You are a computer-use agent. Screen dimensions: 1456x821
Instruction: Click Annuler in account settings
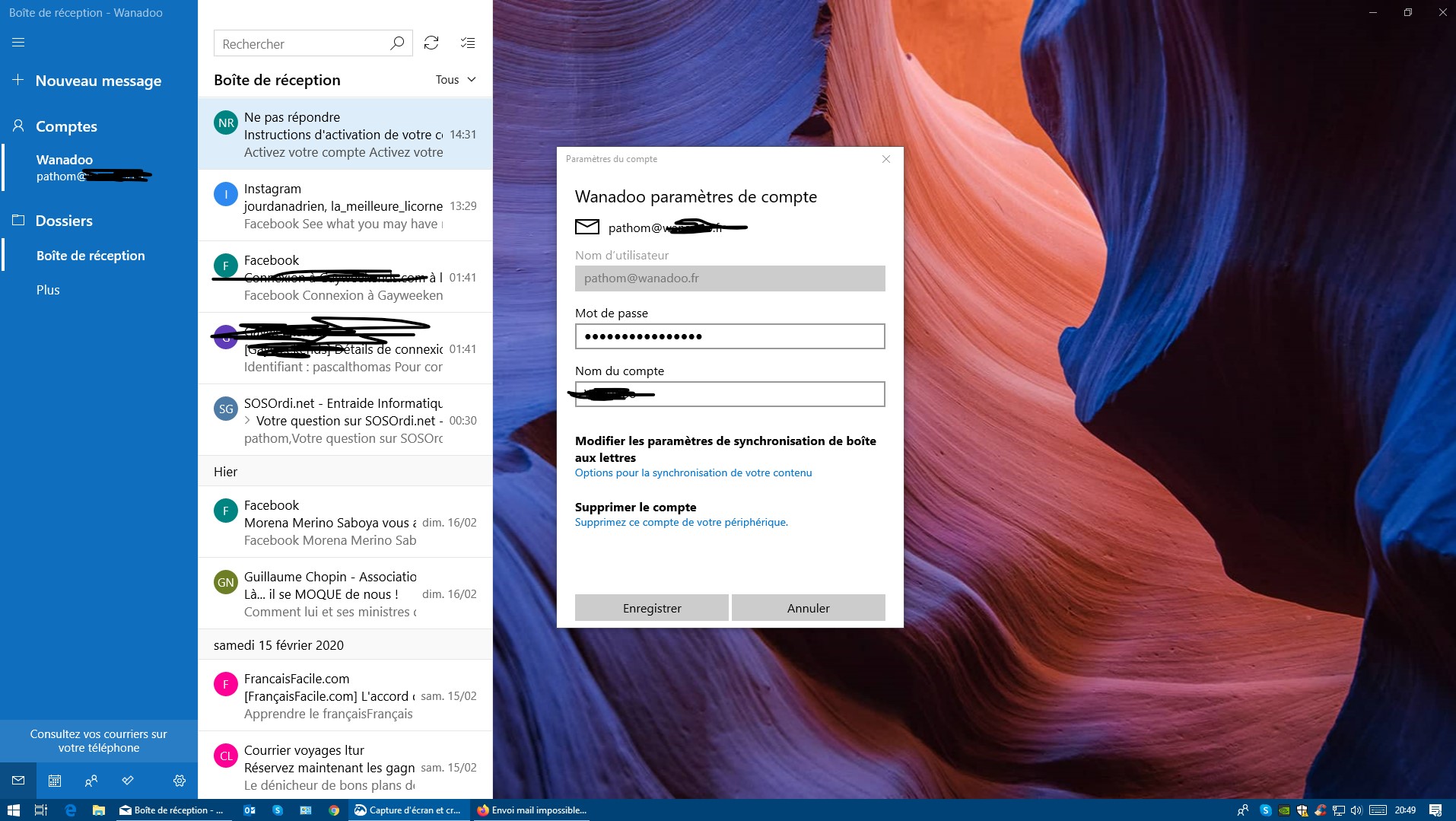[x=809, y=608]
